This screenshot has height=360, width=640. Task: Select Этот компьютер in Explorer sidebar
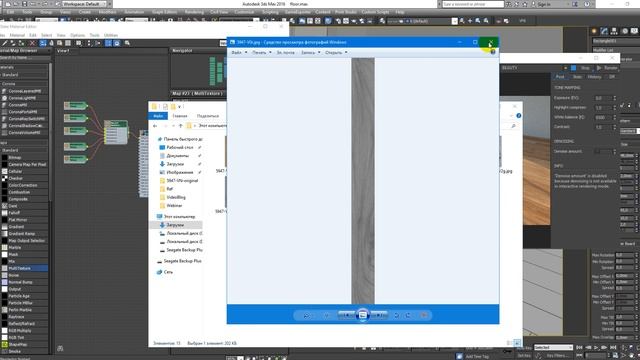(x=179, y=217)
